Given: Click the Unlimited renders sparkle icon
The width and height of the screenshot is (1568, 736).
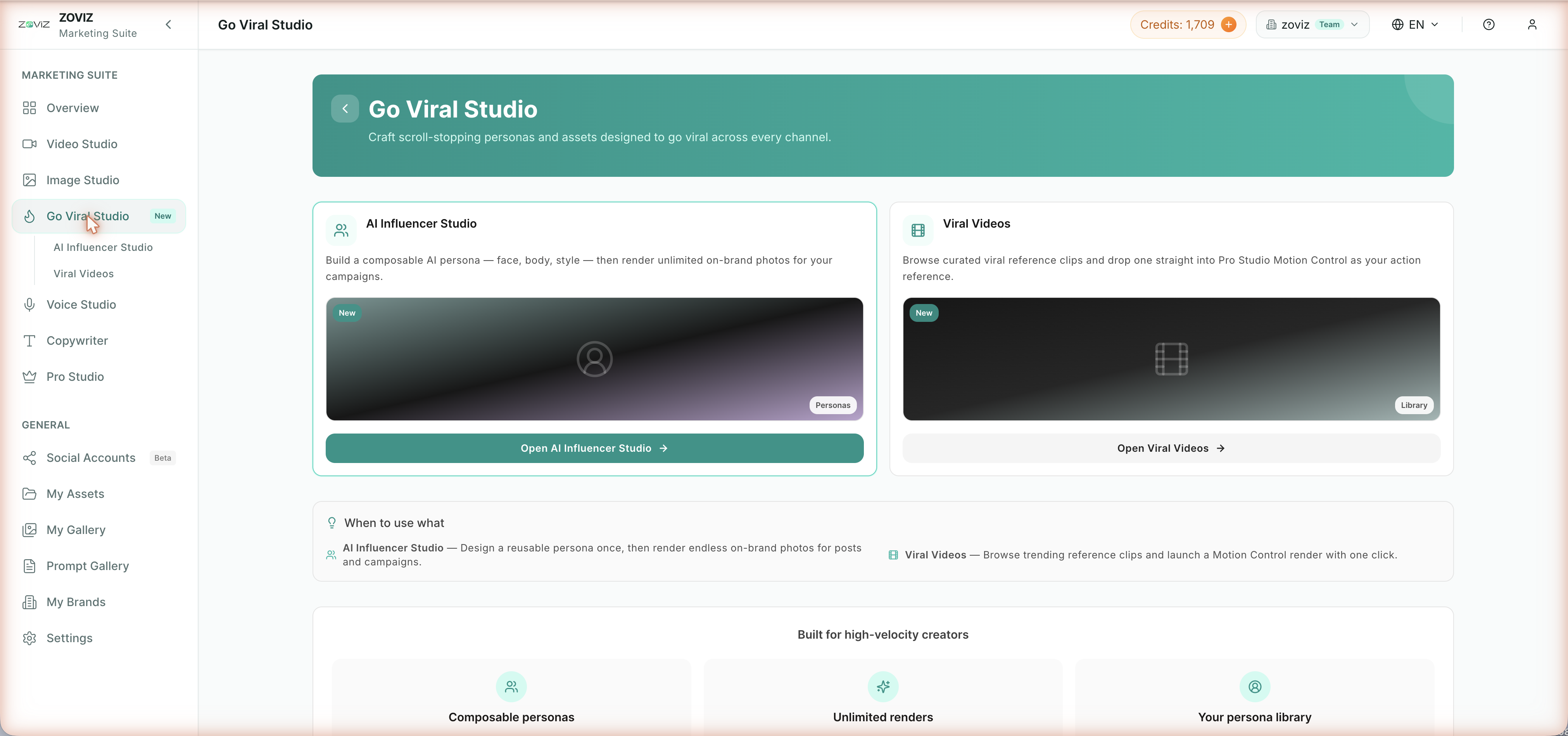Looking at the screenshot, I should (x=883, y=687).
